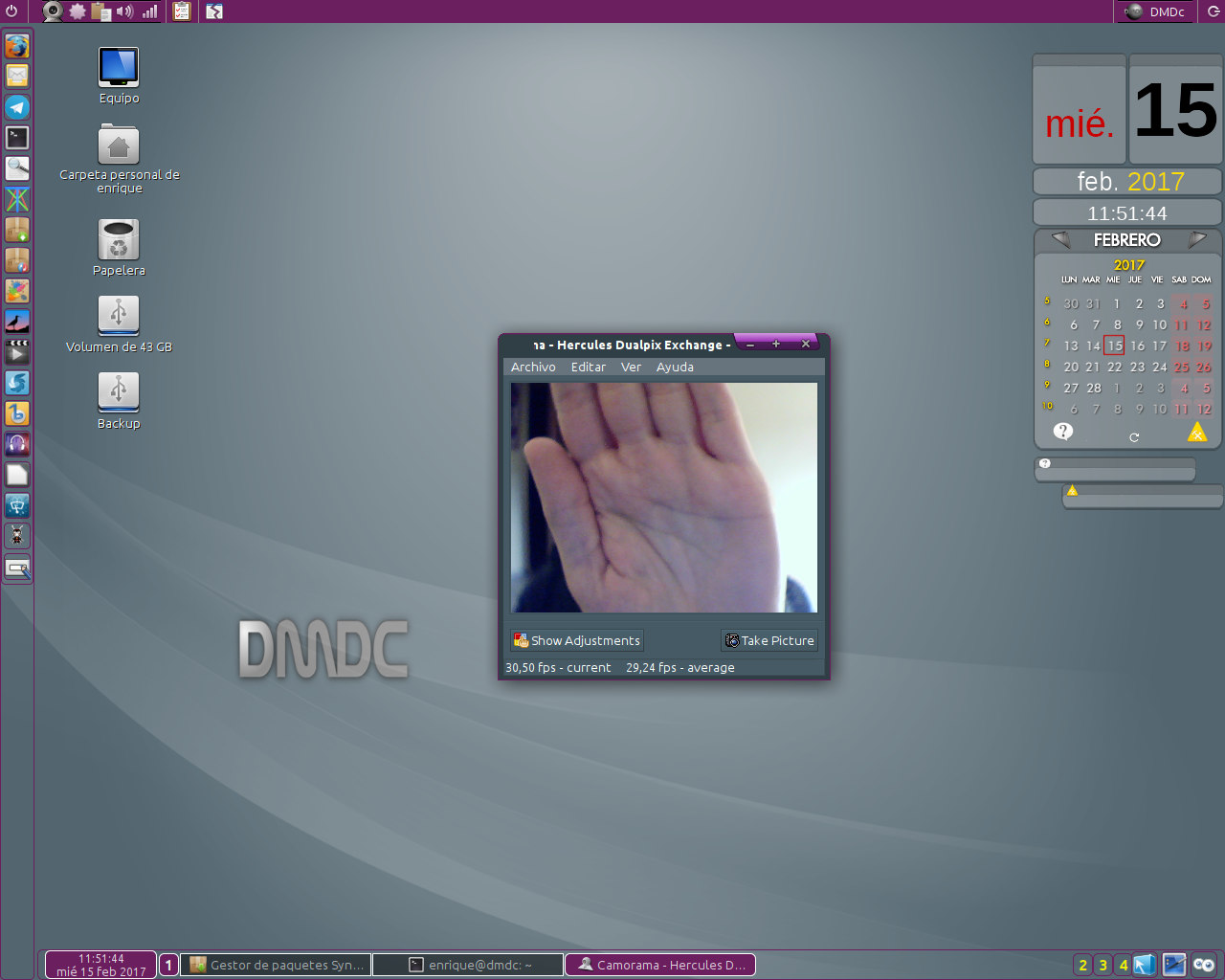Open the Editar menu in Camorama
The width and height of the screenshot is (1225, 980).
pyautogui.click(x=588, y=367)
